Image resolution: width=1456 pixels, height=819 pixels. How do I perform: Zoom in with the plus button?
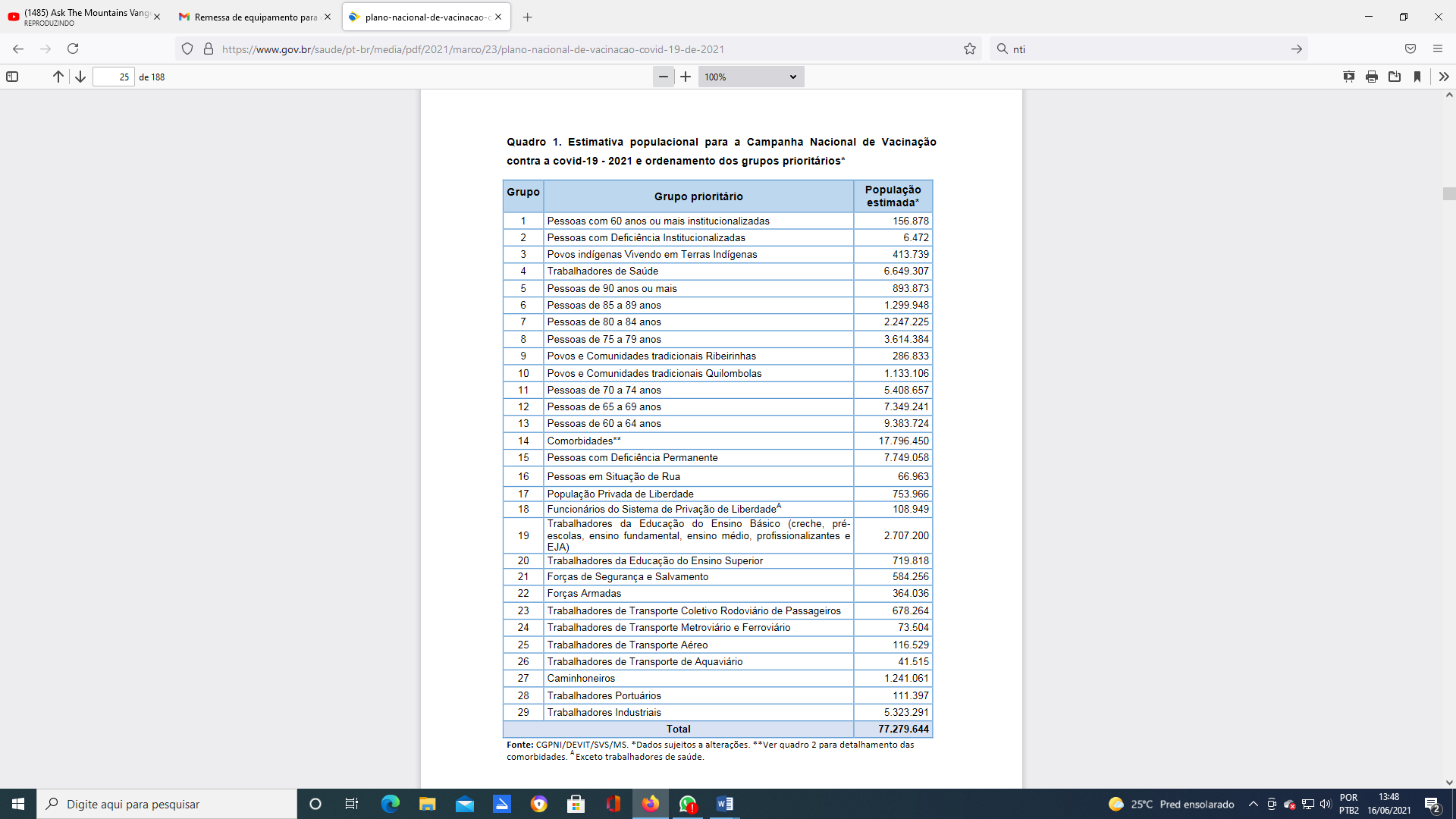pyautogui.click(x=686, y=77)
